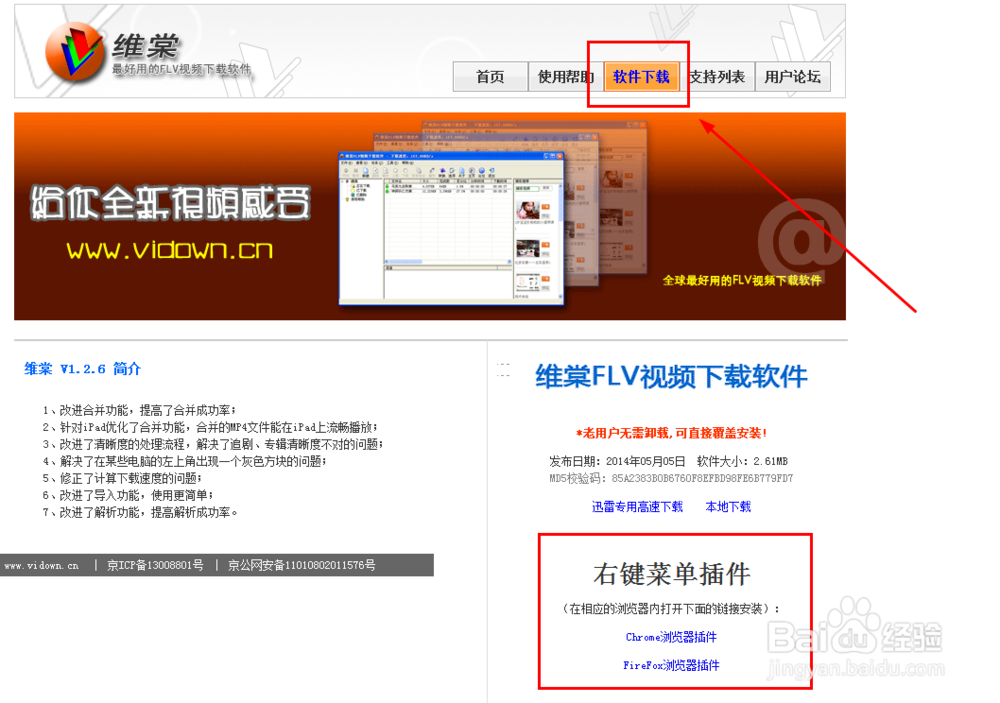1000x703 pixels.
Task: Click changelog item 4 灰色方块的问题
Action: coord(184,461)
